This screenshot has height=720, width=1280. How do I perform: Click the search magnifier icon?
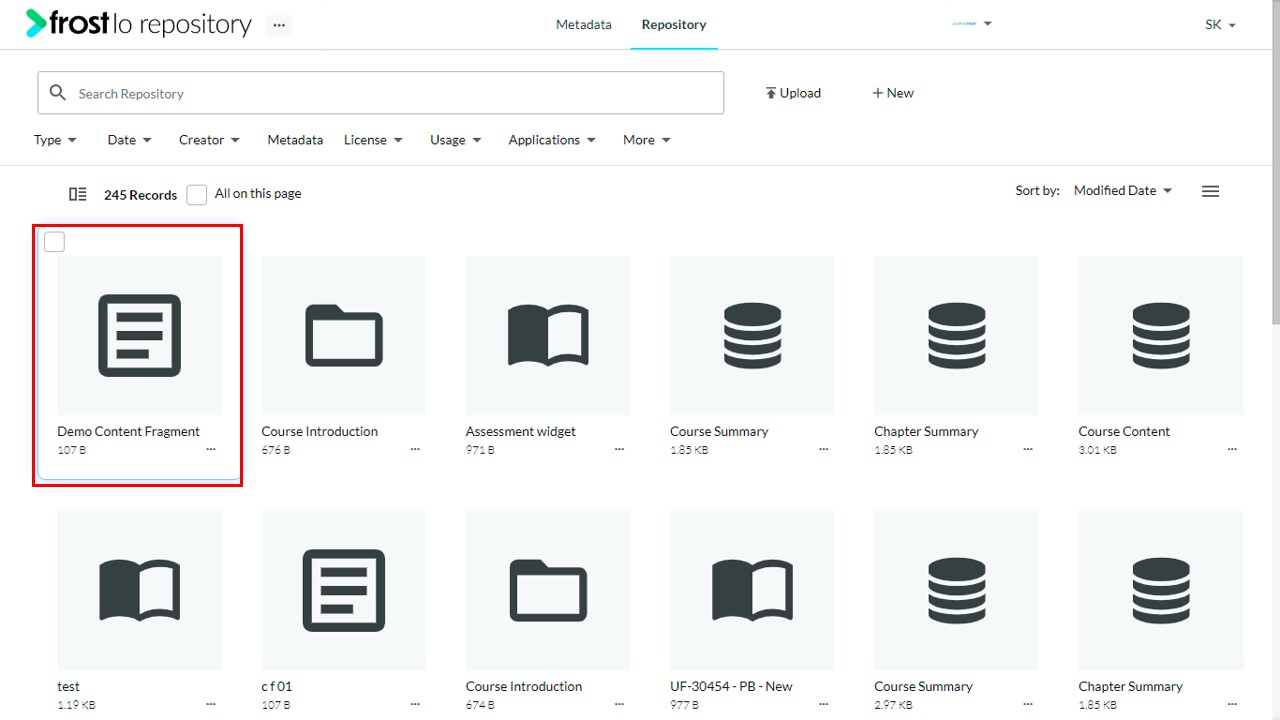58,93
